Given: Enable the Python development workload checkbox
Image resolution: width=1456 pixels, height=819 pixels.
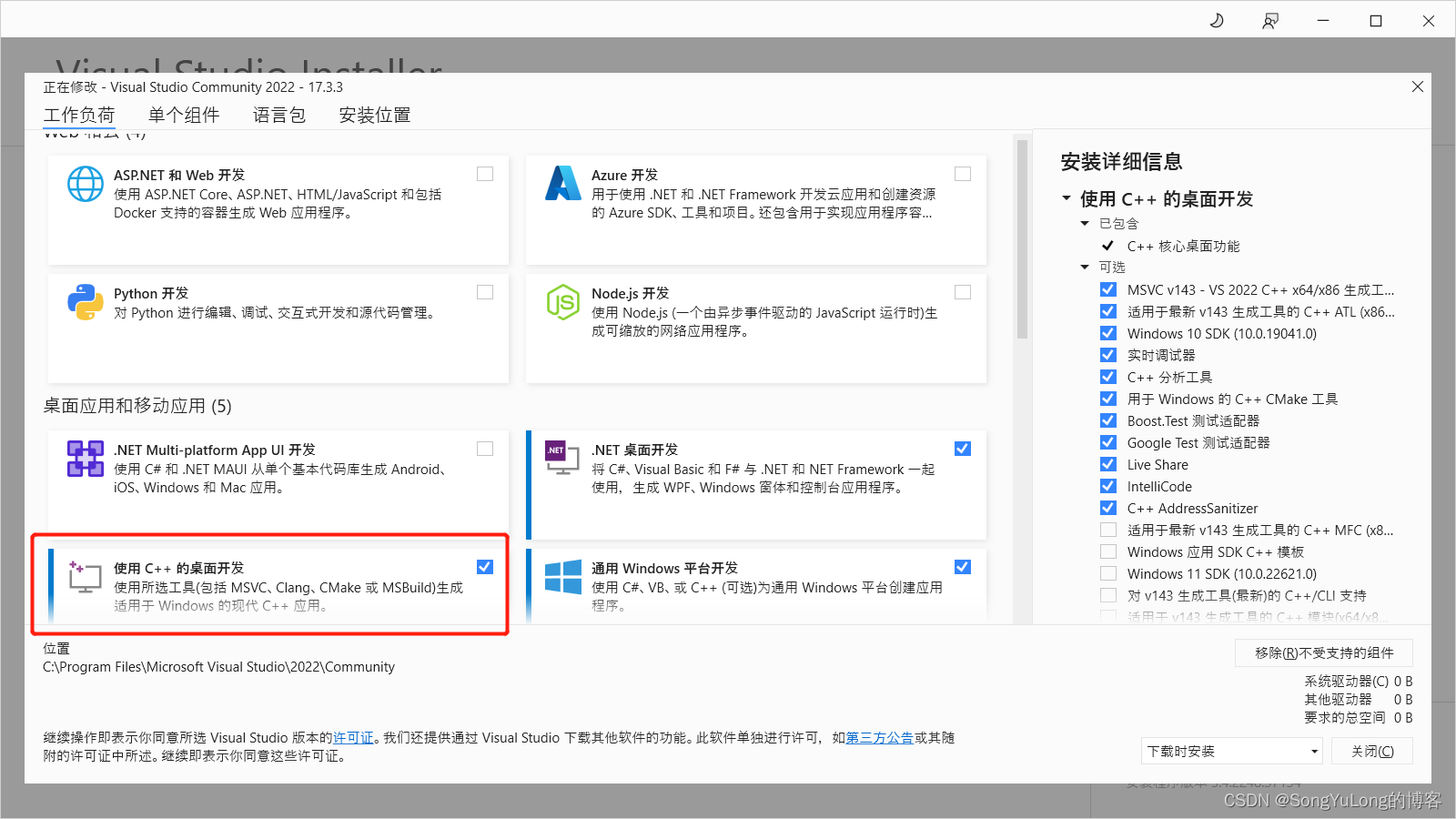Looking at the screenshot, I should click(485, 292).
